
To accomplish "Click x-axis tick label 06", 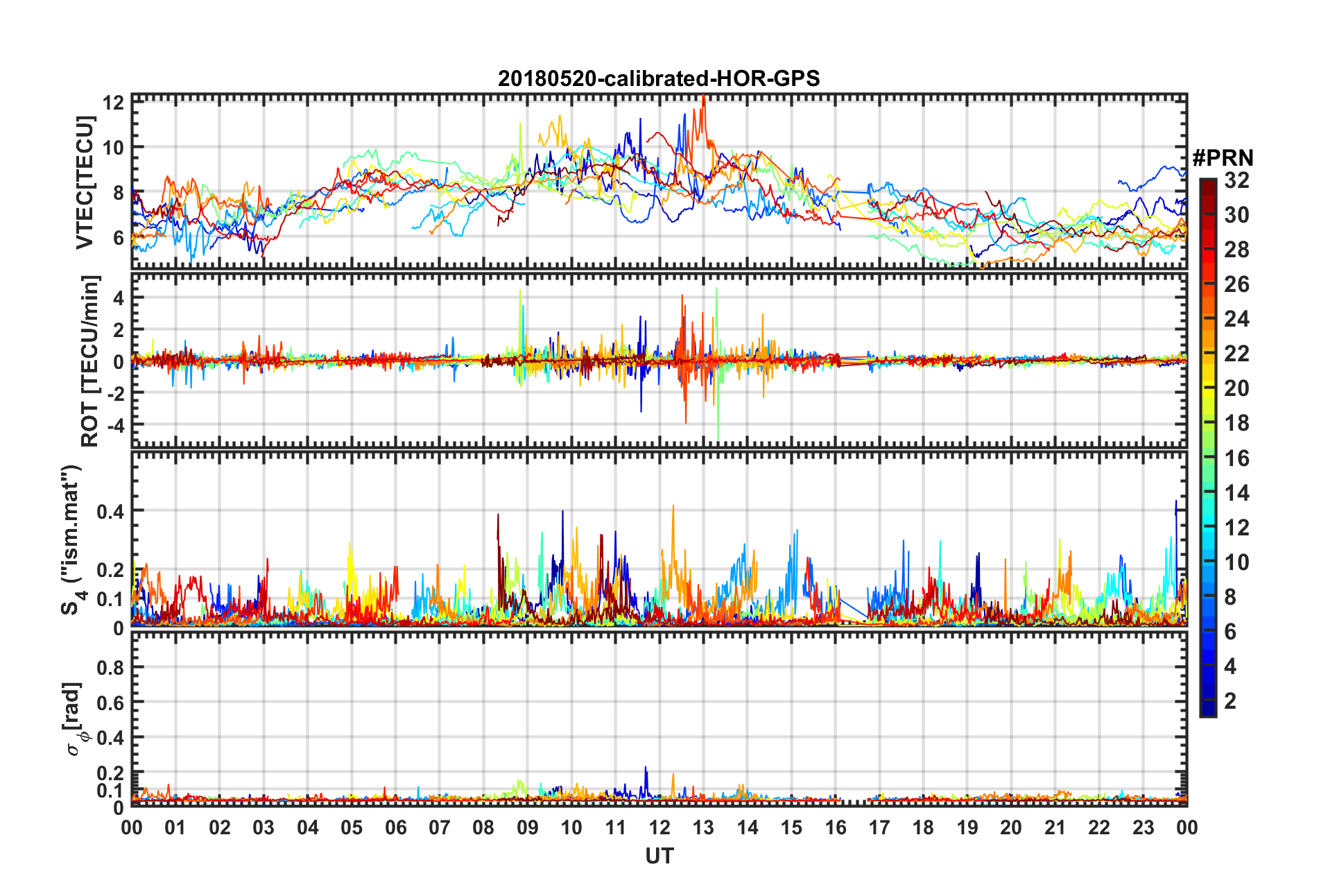I will pos(396,827).
